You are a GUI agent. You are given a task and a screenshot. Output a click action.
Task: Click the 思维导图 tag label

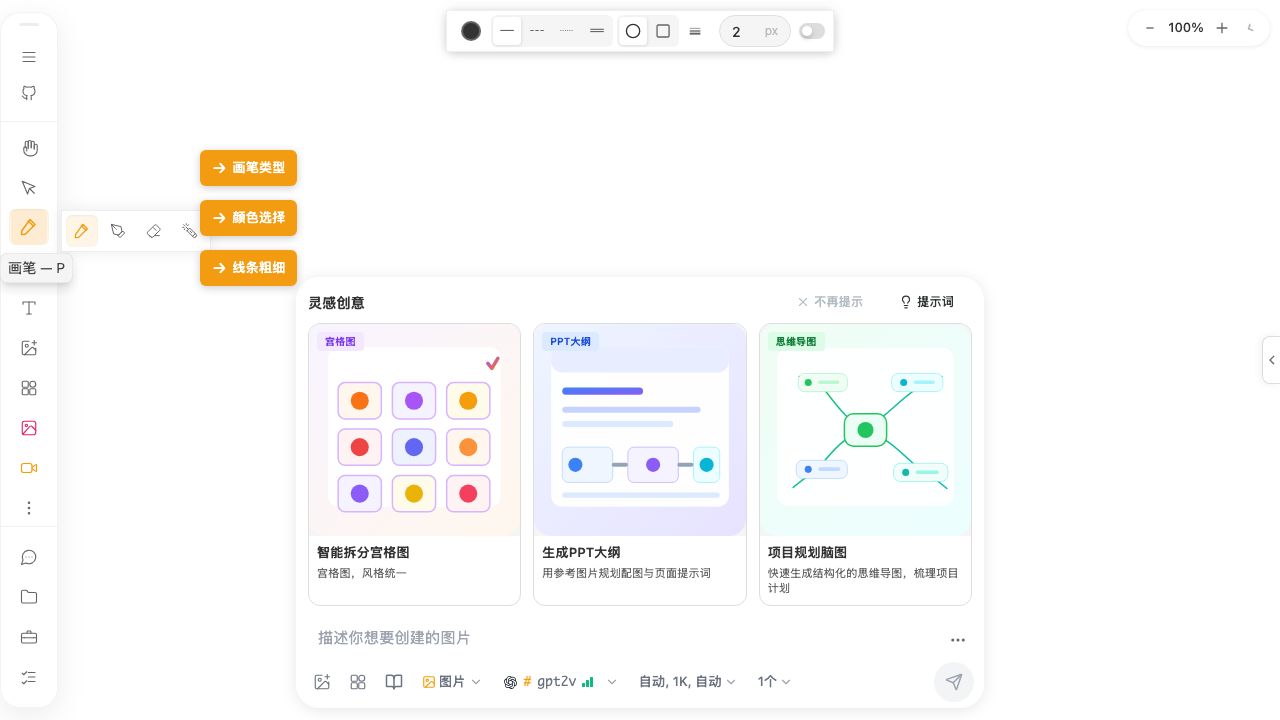(796, 342)
